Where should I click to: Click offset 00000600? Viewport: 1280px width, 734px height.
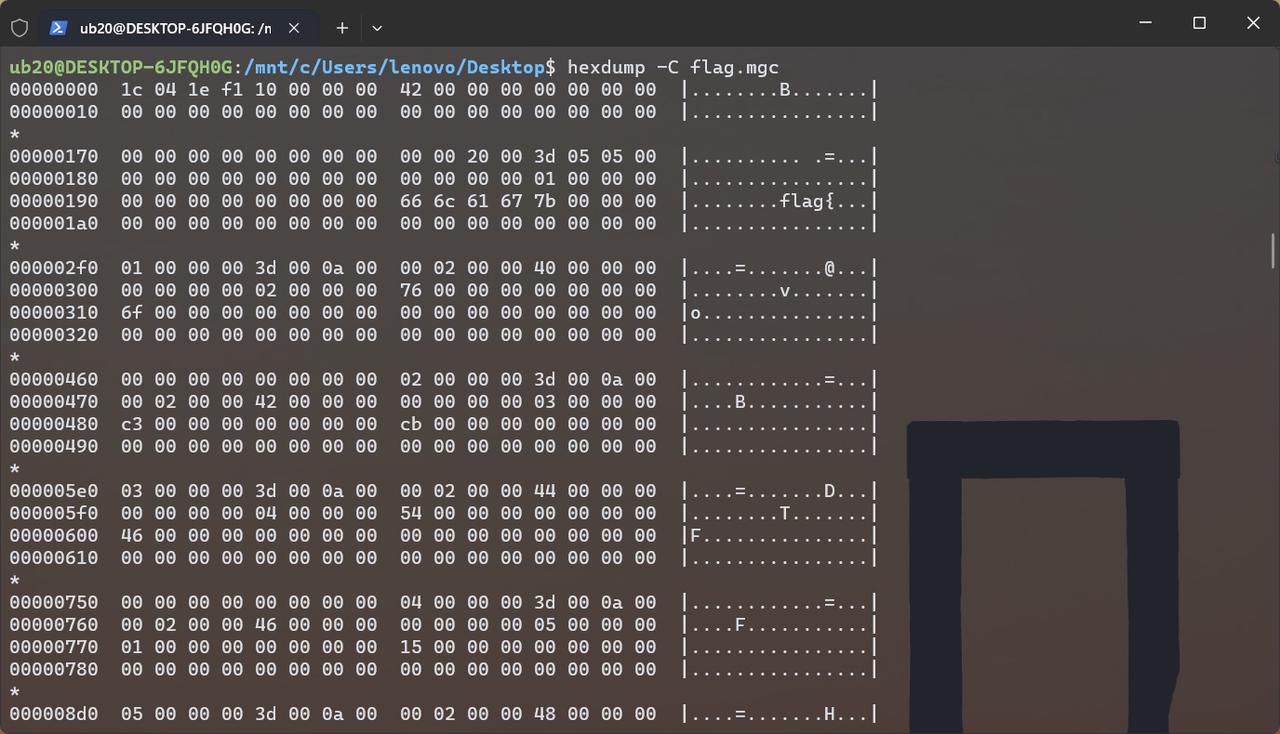54,535
